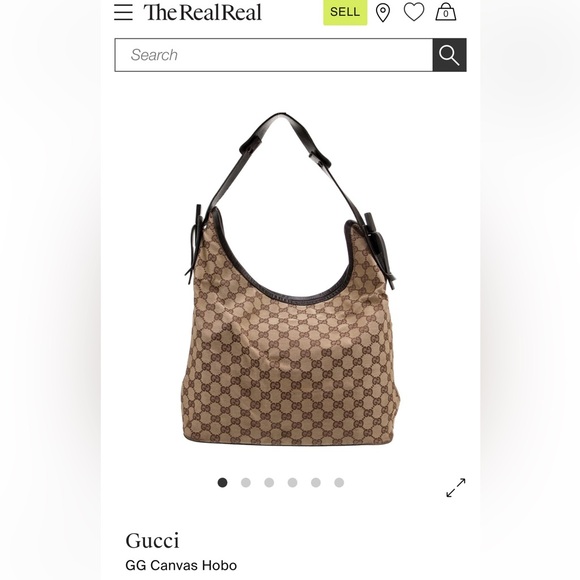Image resolution: width=580 pixels, height=580 pixels.
Task: Open the hamburger navigation menu
Action: click(123, 12)
